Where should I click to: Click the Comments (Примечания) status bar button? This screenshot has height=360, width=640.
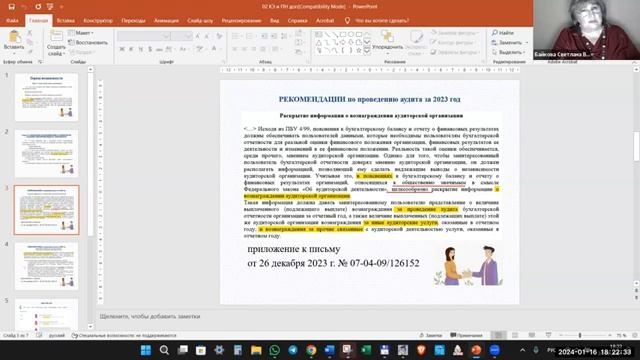(467, 335)
